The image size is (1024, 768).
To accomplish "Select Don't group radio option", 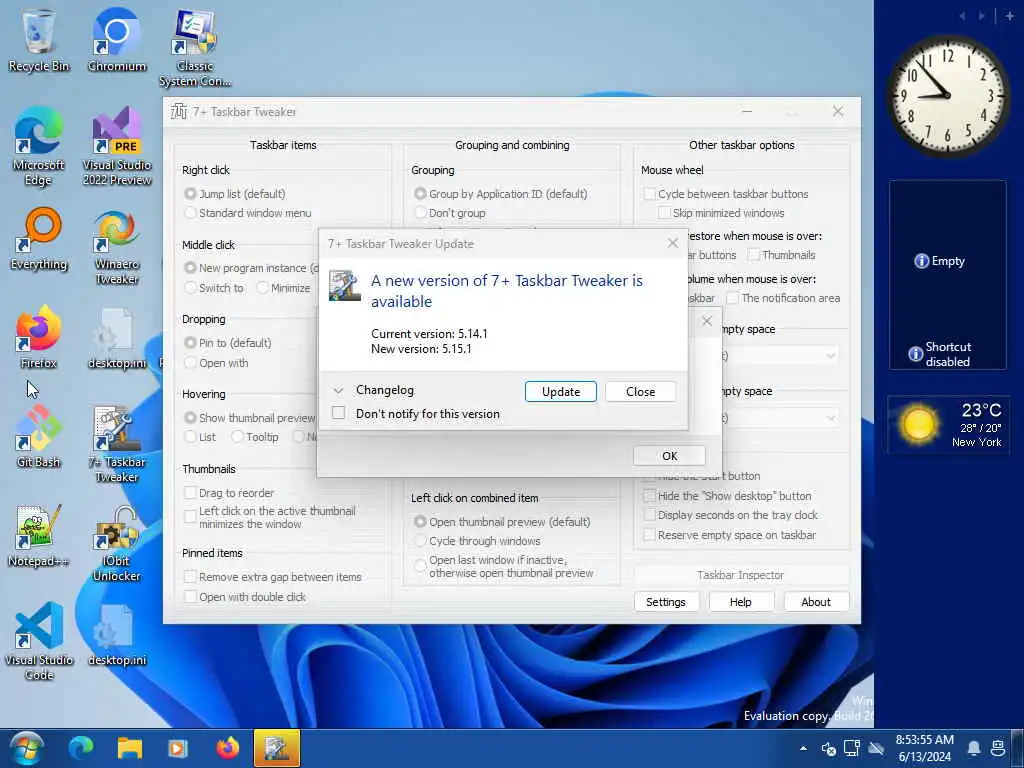I will tap(420, 213).
